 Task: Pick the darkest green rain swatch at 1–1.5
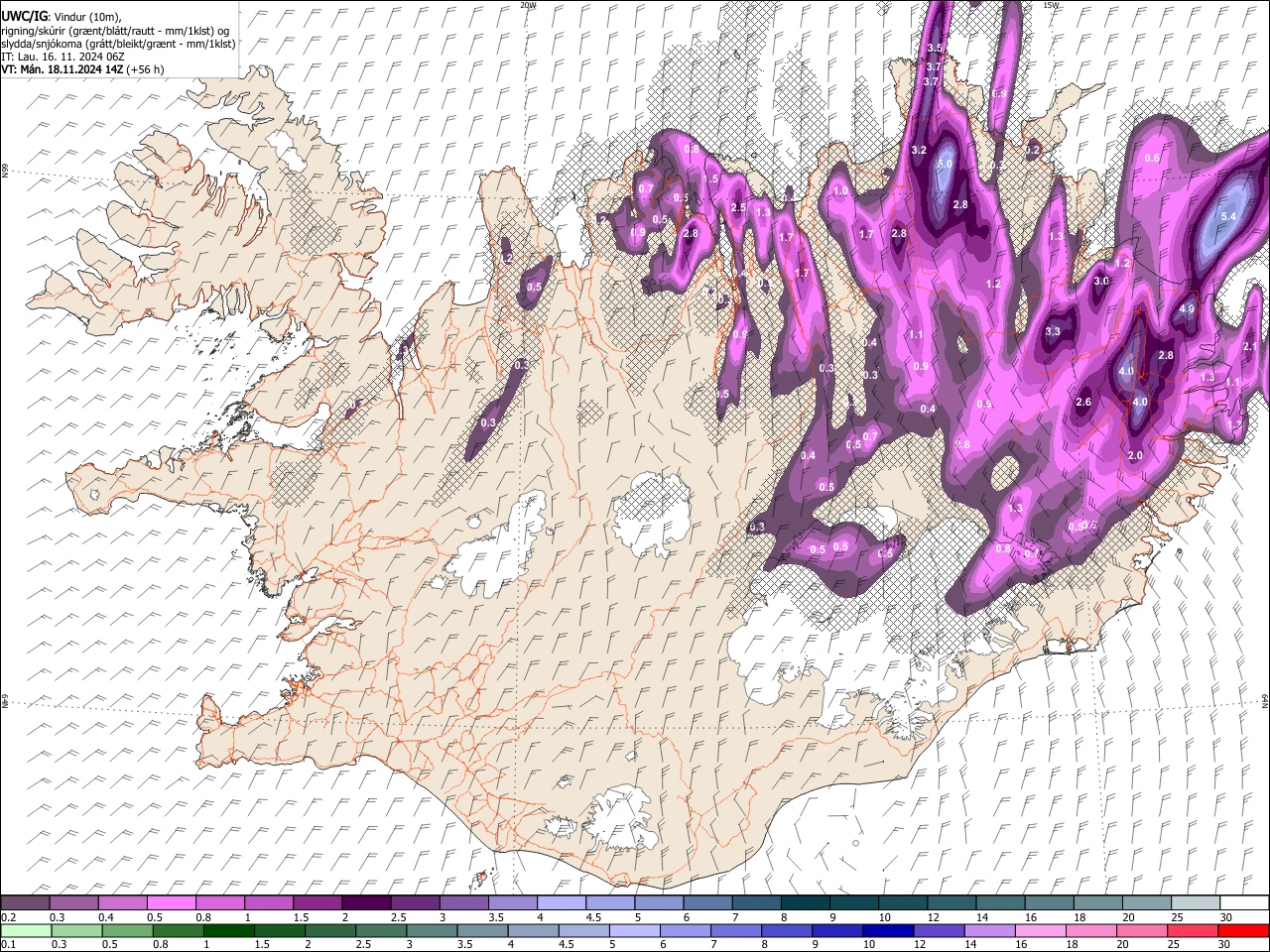(x=229, y=930)
